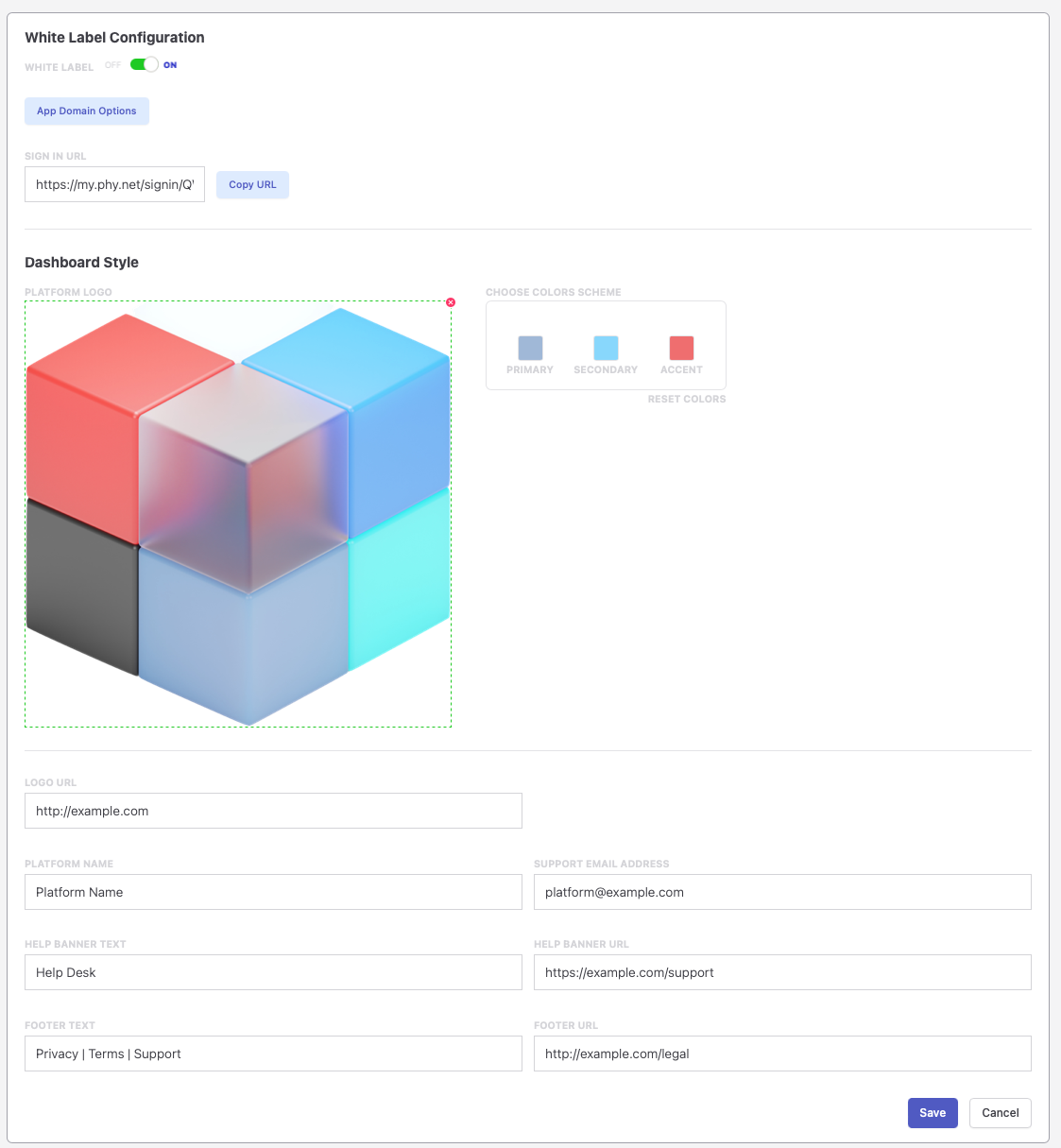
Task: Open App Domain Options
Action: pos(87,111)
